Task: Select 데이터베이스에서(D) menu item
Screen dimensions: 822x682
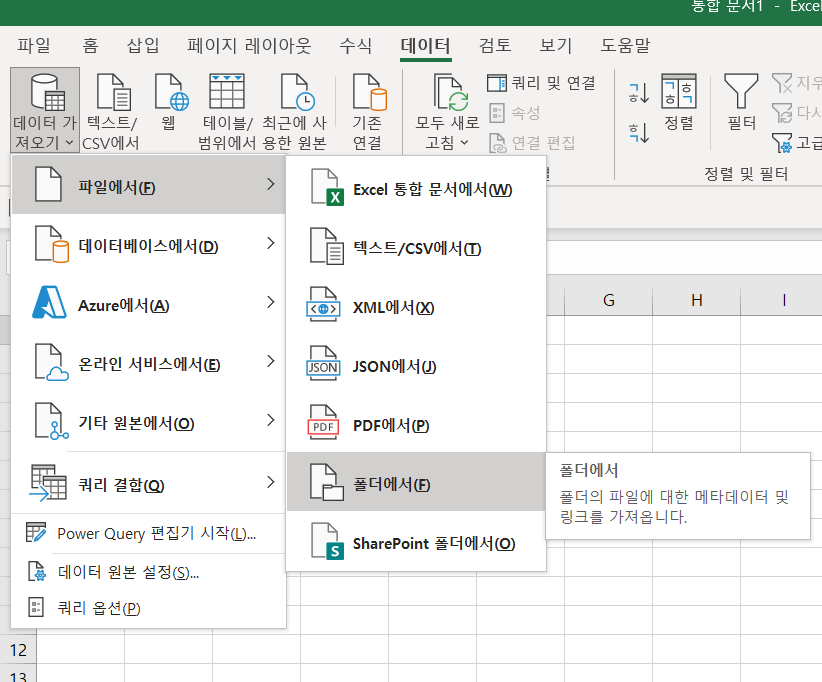Action: pyautogui.click(x=148, y=244)
